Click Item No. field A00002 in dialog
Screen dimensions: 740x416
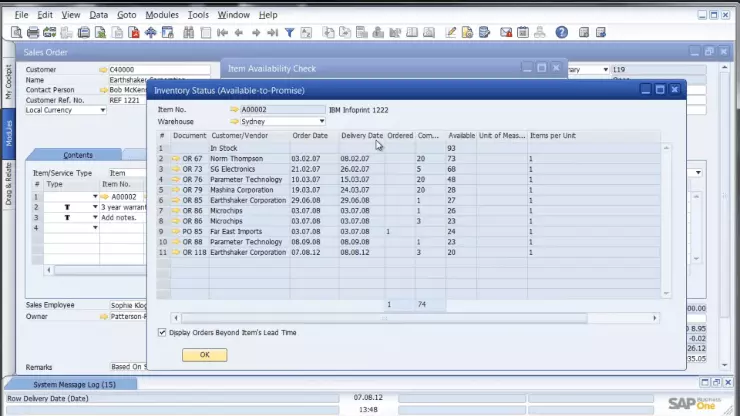282,110
